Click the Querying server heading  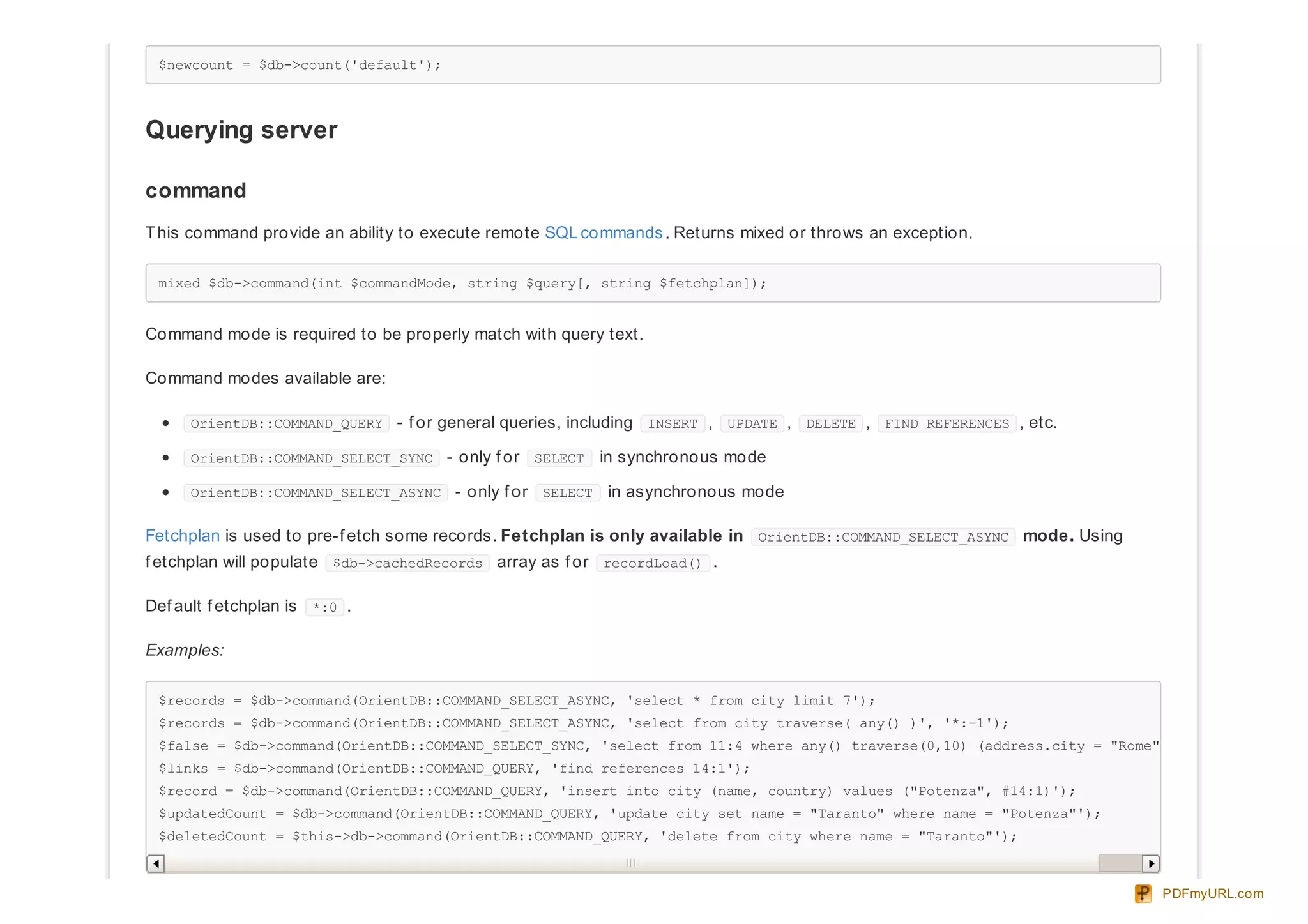click(241, 130)
